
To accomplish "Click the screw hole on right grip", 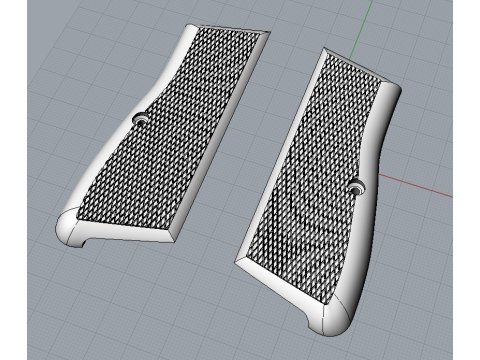I will (x=357, y=186).
